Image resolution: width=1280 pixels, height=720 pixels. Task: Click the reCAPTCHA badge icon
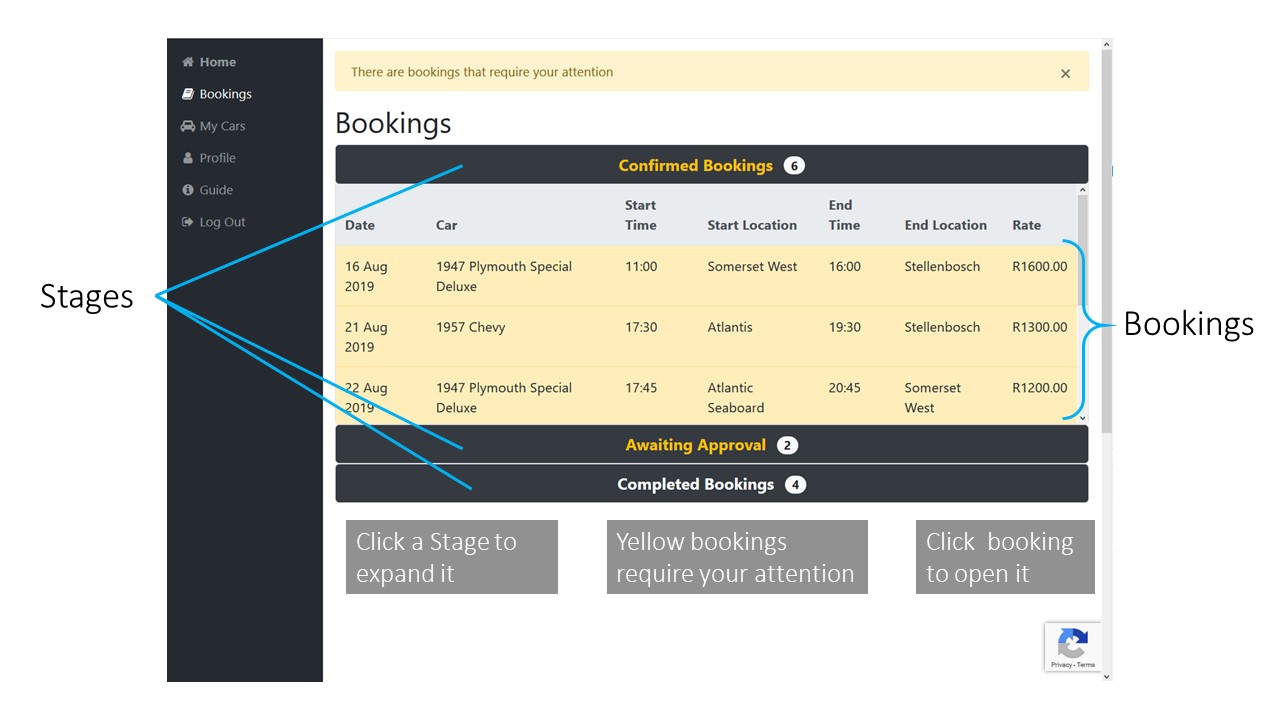(1073, 642)
